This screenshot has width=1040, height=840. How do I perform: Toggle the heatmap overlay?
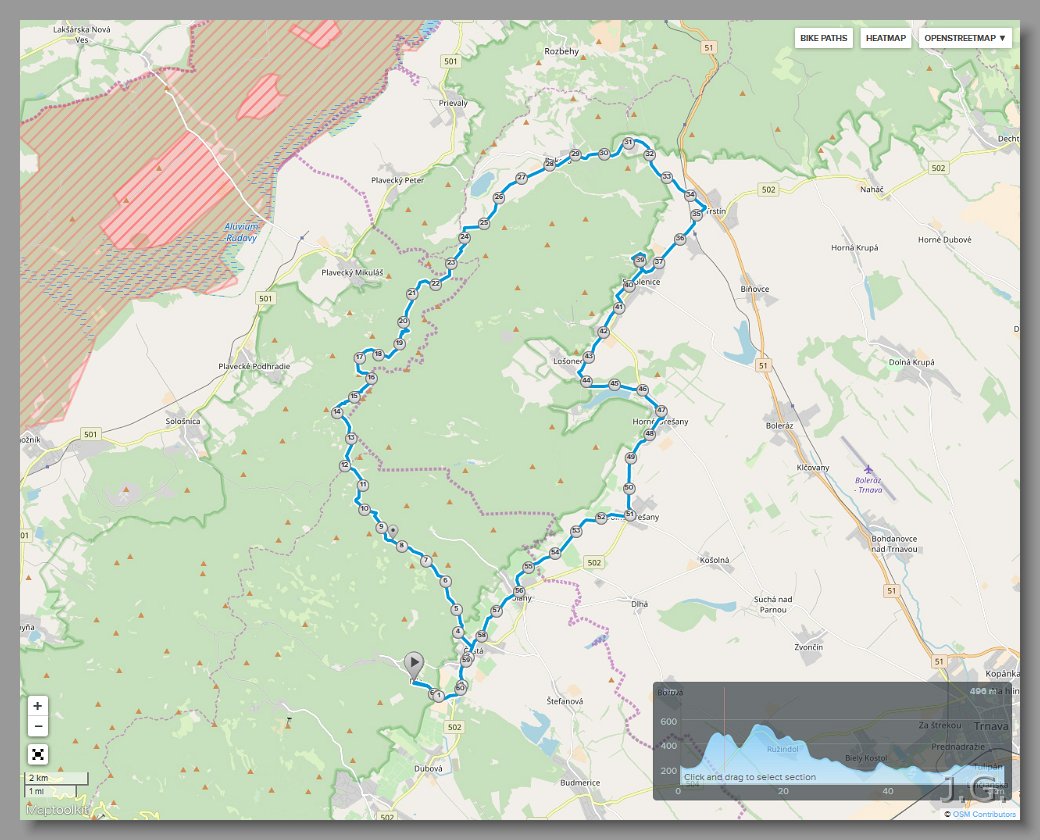coord(885,38)
